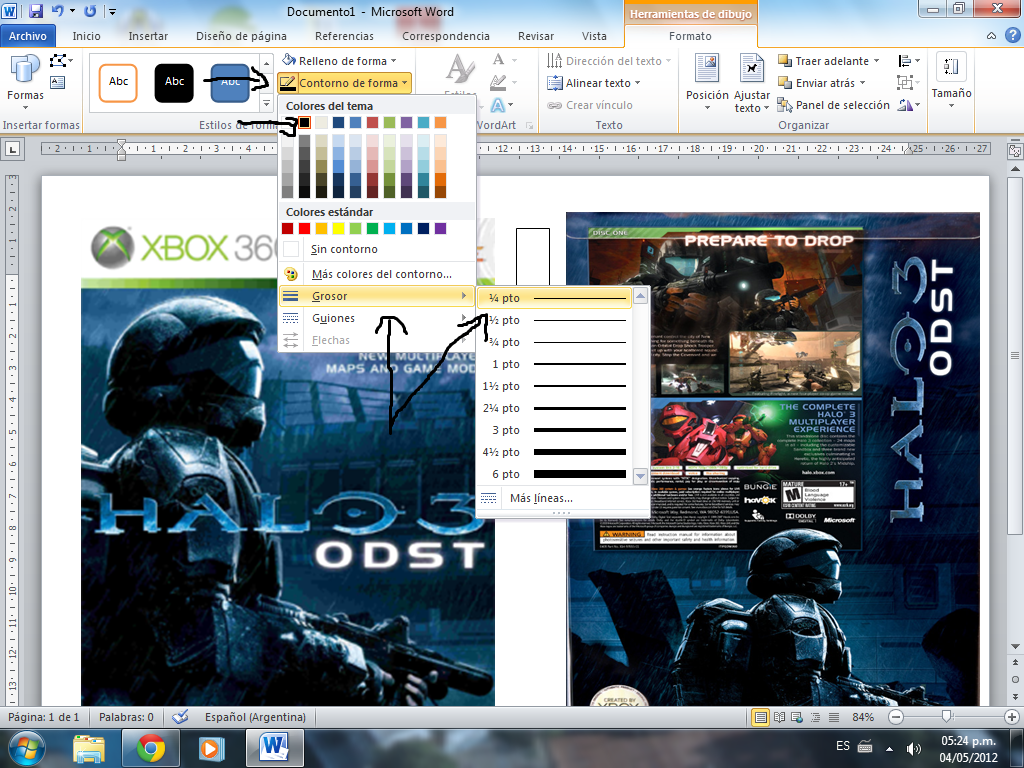The width and height of the screenshot is (1024, 768).
Task: Choose Sin contorno option
Action: [377, 249]
